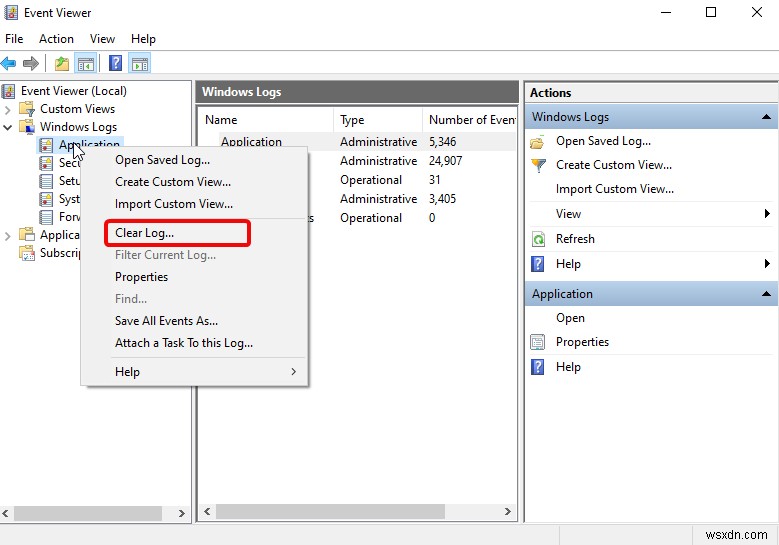Click the Operational type cell with 31 events
This screenshot has width=779, height=545.
click(371, 180)
